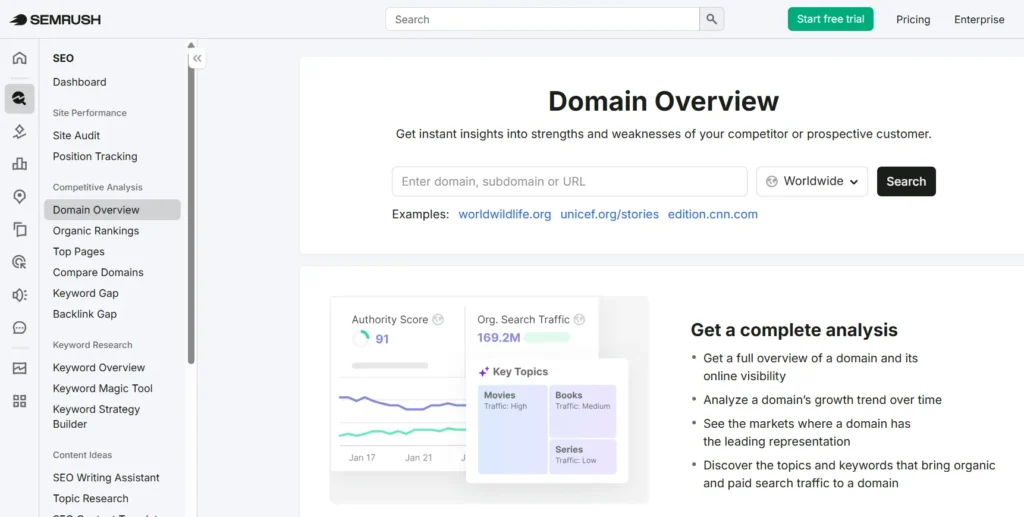Open the chat bubble icon in rail
Viewport: 1024px width, 517px height.
(20, 328)
